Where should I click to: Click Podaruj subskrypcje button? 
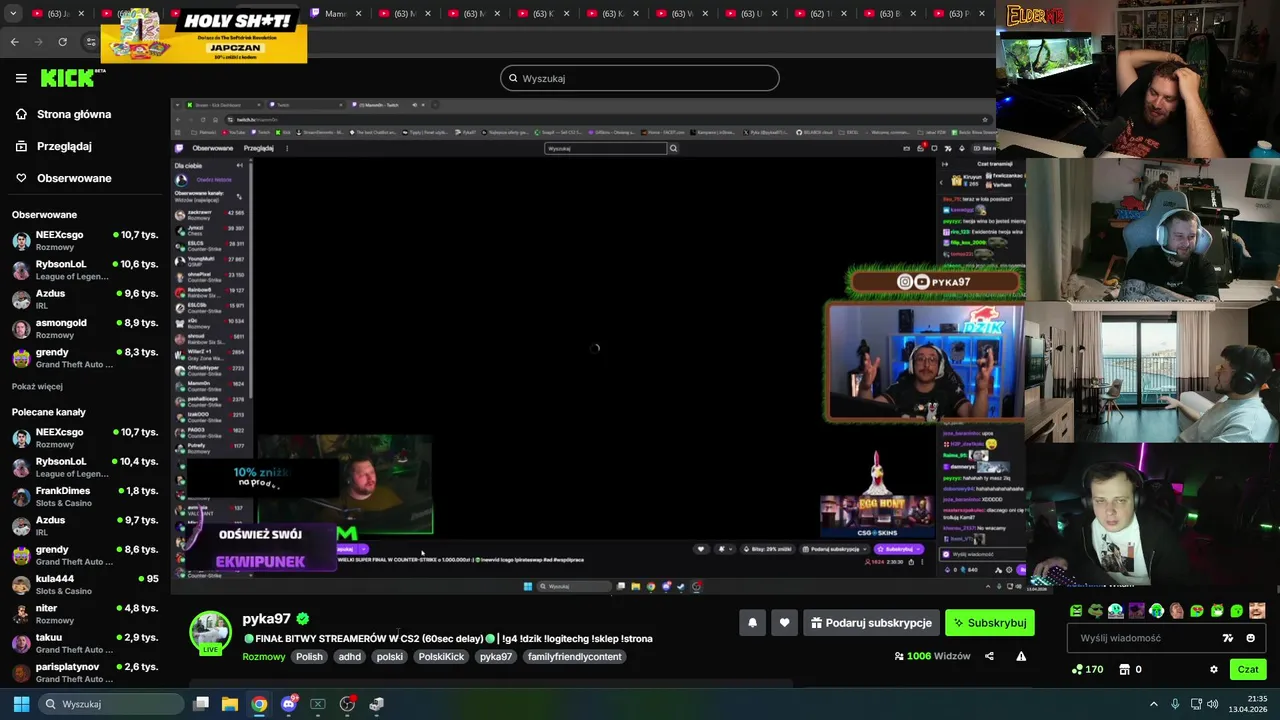[x=871, y=623]
